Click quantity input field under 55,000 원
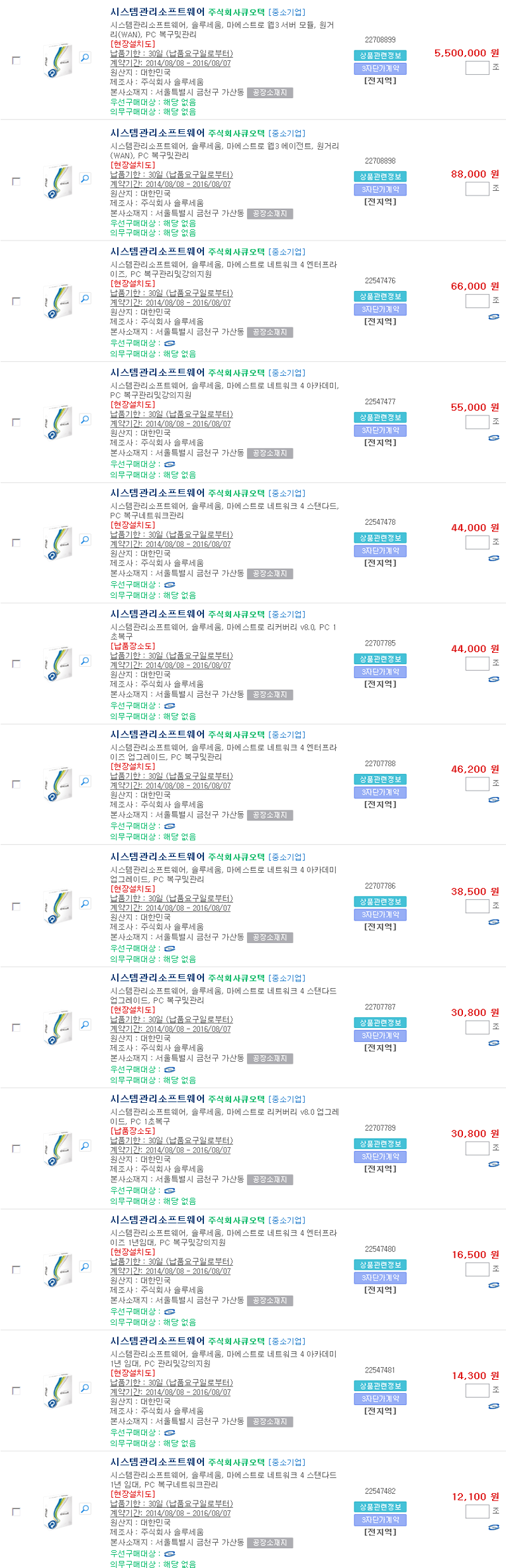The height and width of the screenshot is (1568, 506). pos(477,422)
